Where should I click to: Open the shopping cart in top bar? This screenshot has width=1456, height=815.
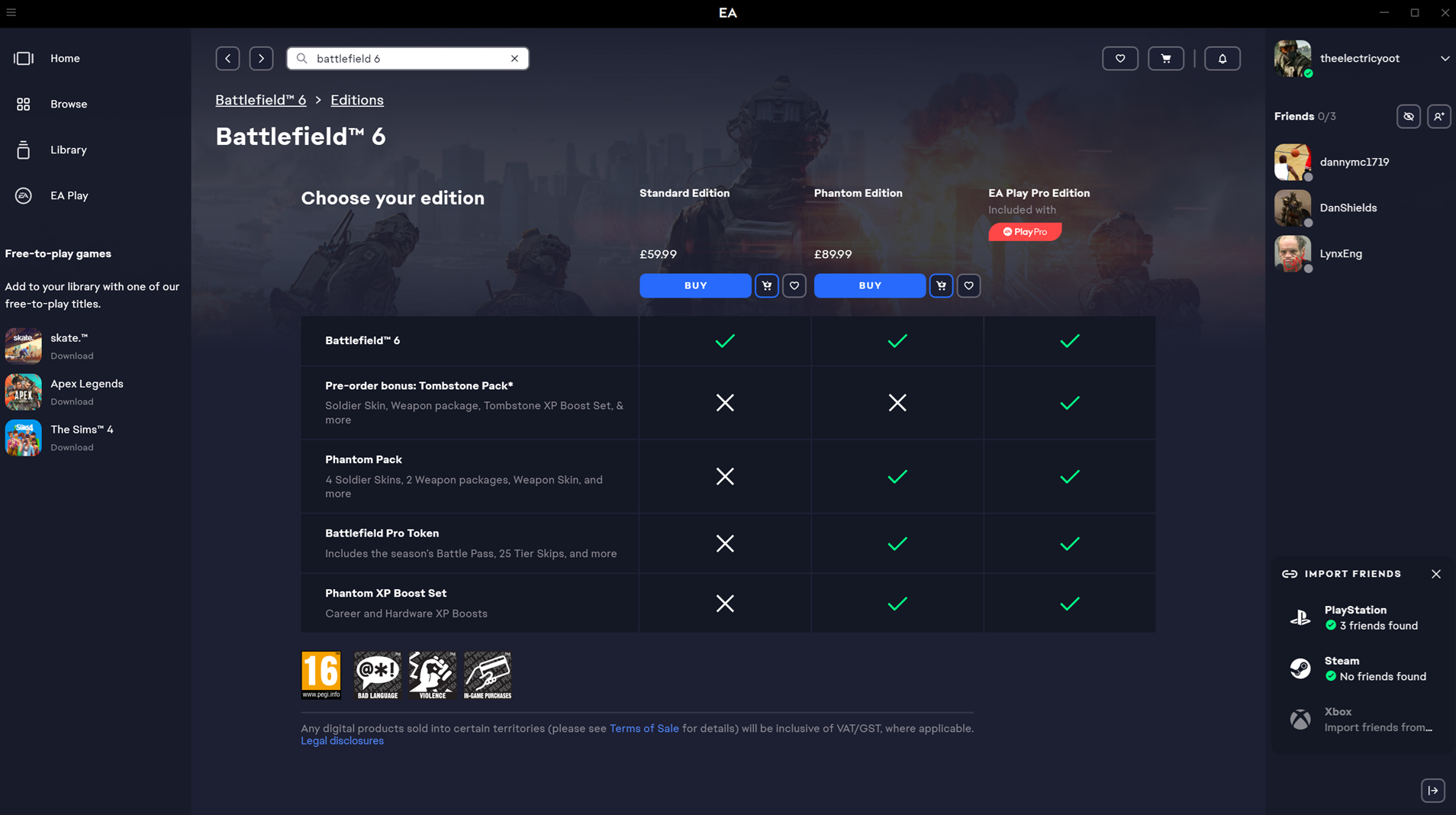pyautogui.click(x=1165, y=59)
